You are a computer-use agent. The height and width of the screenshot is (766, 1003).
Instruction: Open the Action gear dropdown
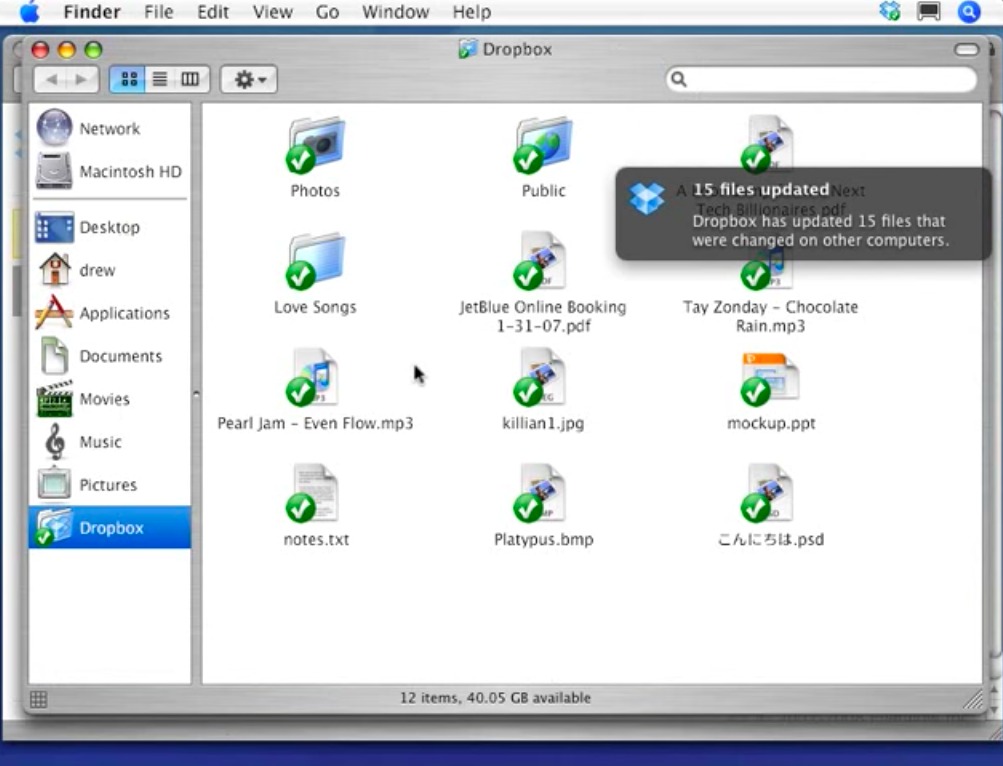(x=249, y=79)
